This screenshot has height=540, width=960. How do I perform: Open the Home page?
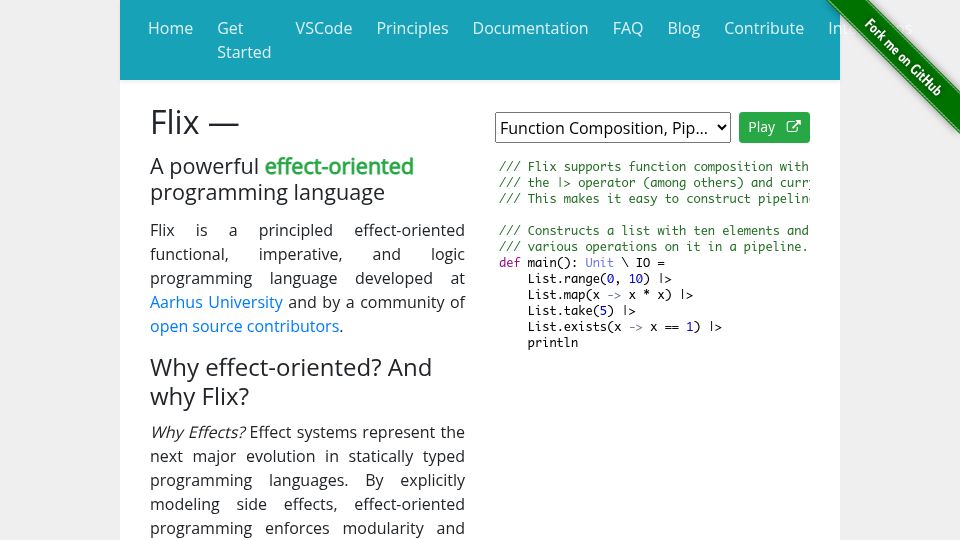[x=170, y=28]
